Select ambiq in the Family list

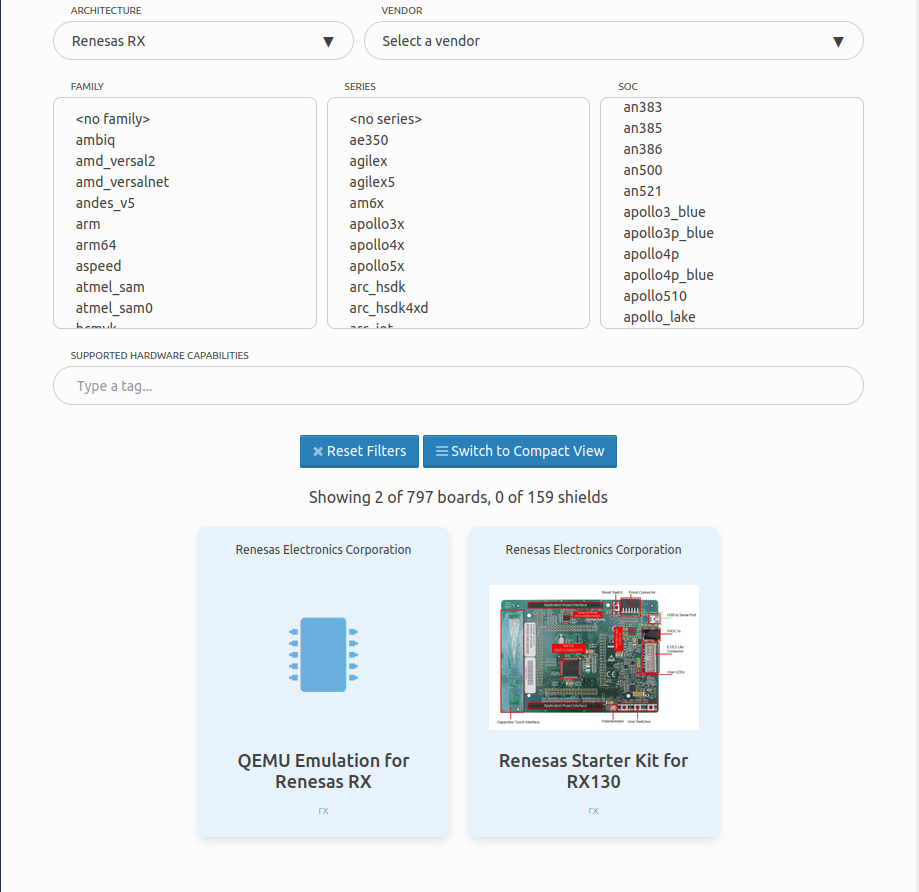95,140
